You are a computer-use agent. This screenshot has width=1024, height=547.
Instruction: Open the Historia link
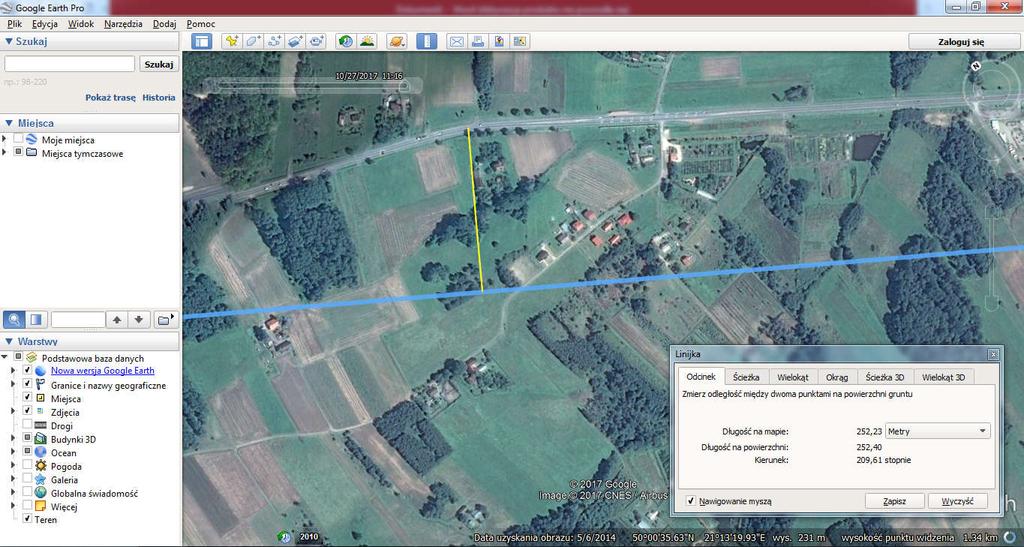159,97
